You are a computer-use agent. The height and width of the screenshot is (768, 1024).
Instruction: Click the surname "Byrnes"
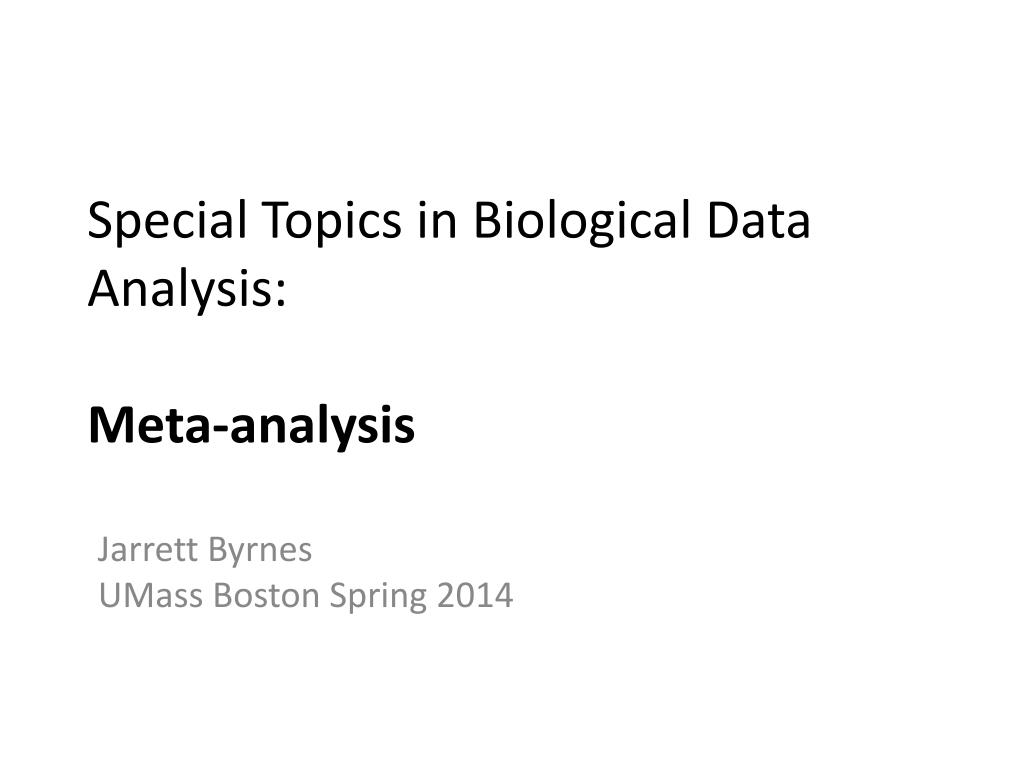coord(261,552)
